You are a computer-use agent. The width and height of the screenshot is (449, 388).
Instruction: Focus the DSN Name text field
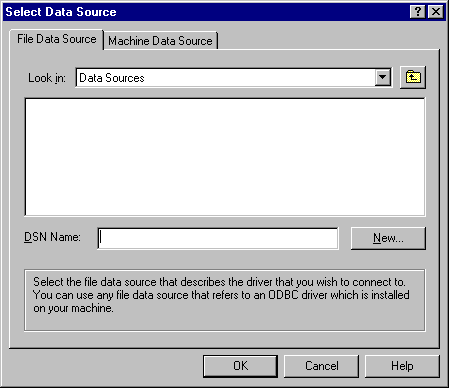click(x=218, y=238)
